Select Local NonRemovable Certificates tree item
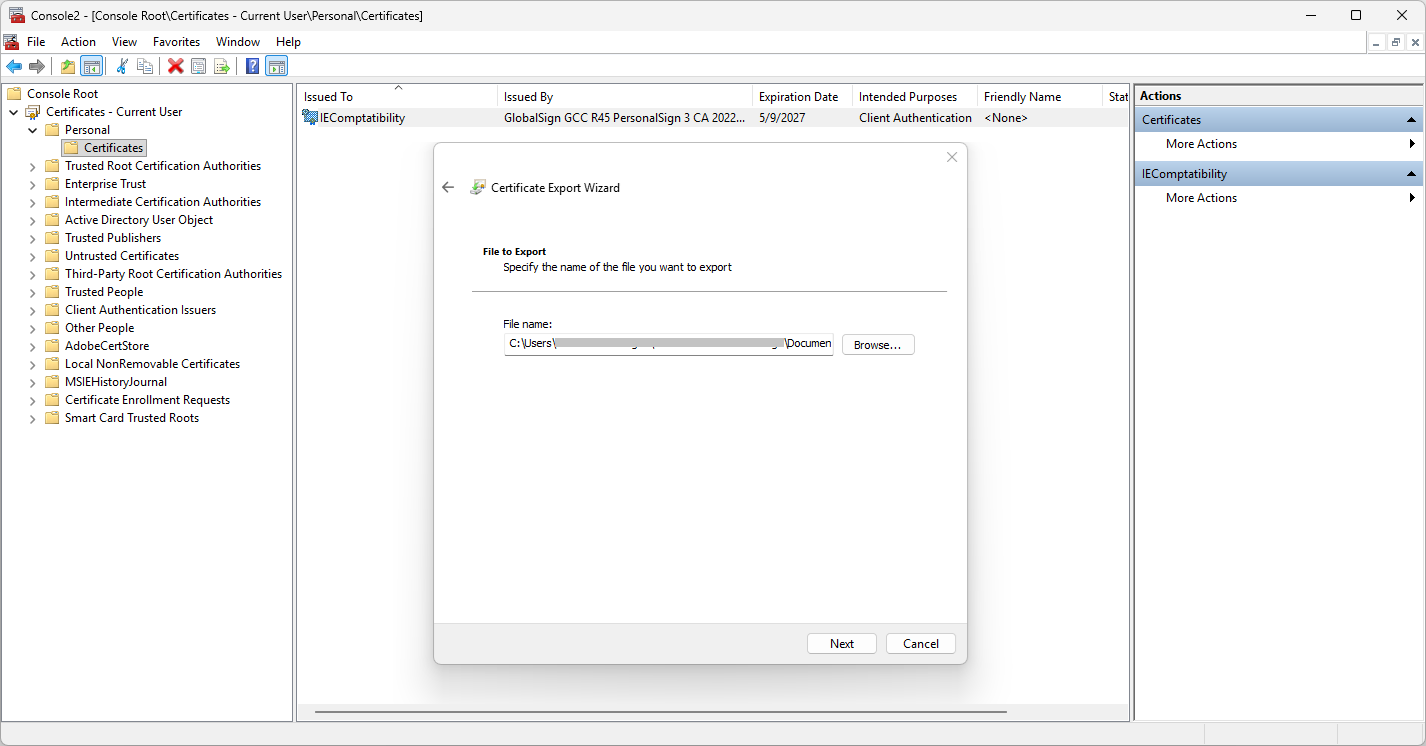This screenshot has width=1426, height=746. [x=152, y=364]
